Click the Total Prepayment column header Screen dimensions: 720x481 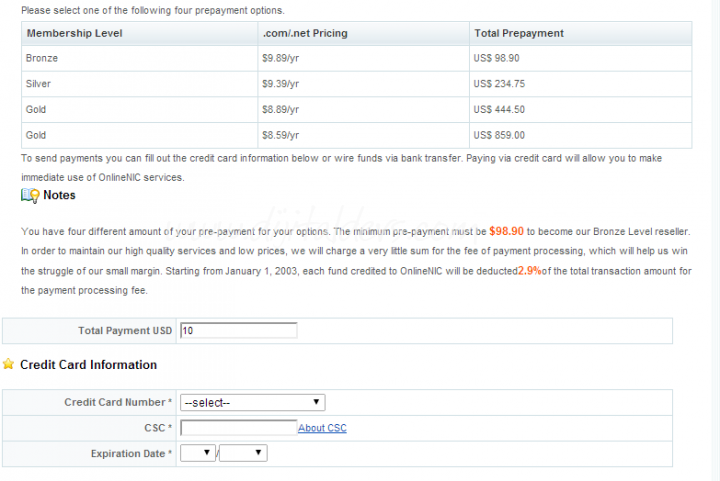[x=518, y=33]
